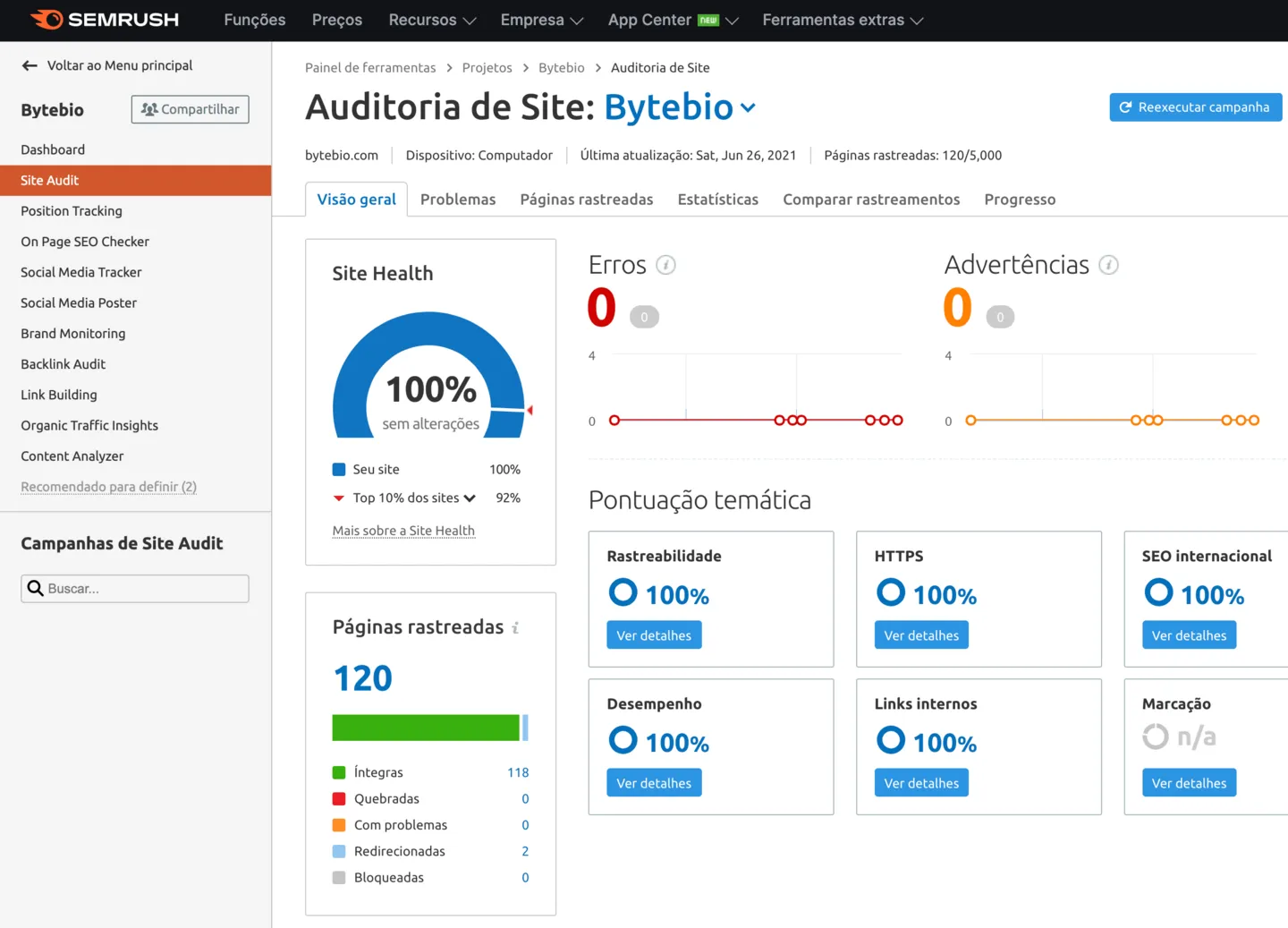
Task: Click the Desempenho score circle icon
Action: [623, 740]
